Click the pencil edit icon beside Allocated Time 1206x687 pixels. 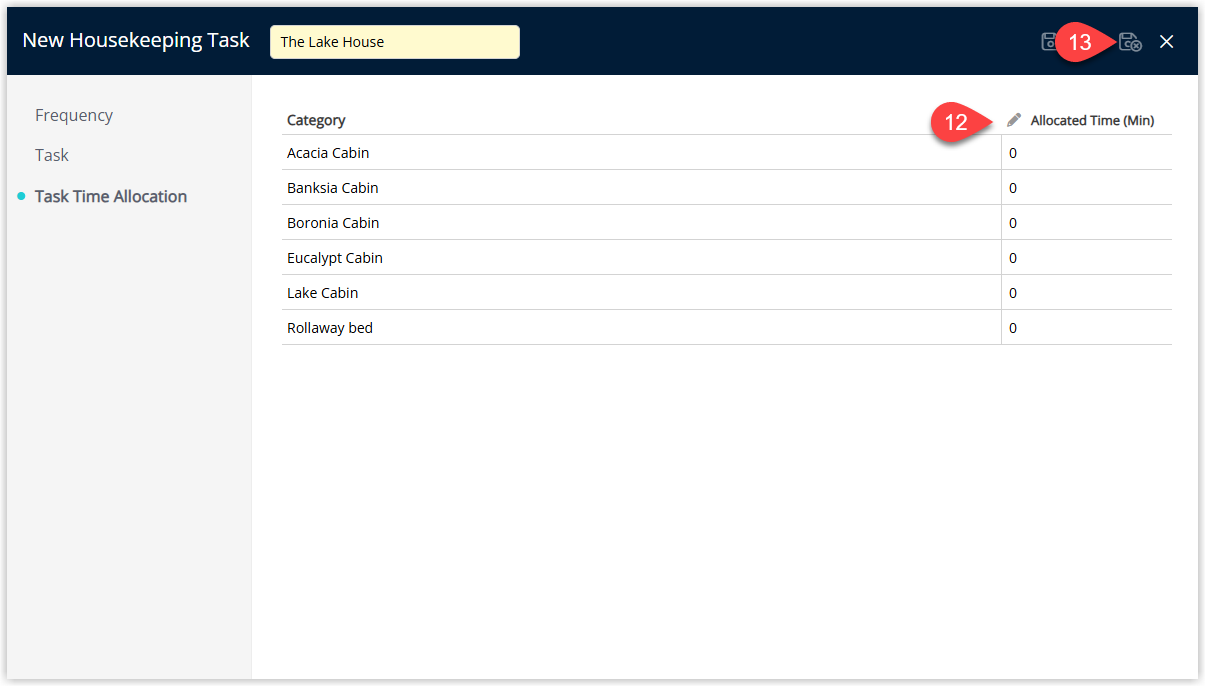tap(1014, 120)
